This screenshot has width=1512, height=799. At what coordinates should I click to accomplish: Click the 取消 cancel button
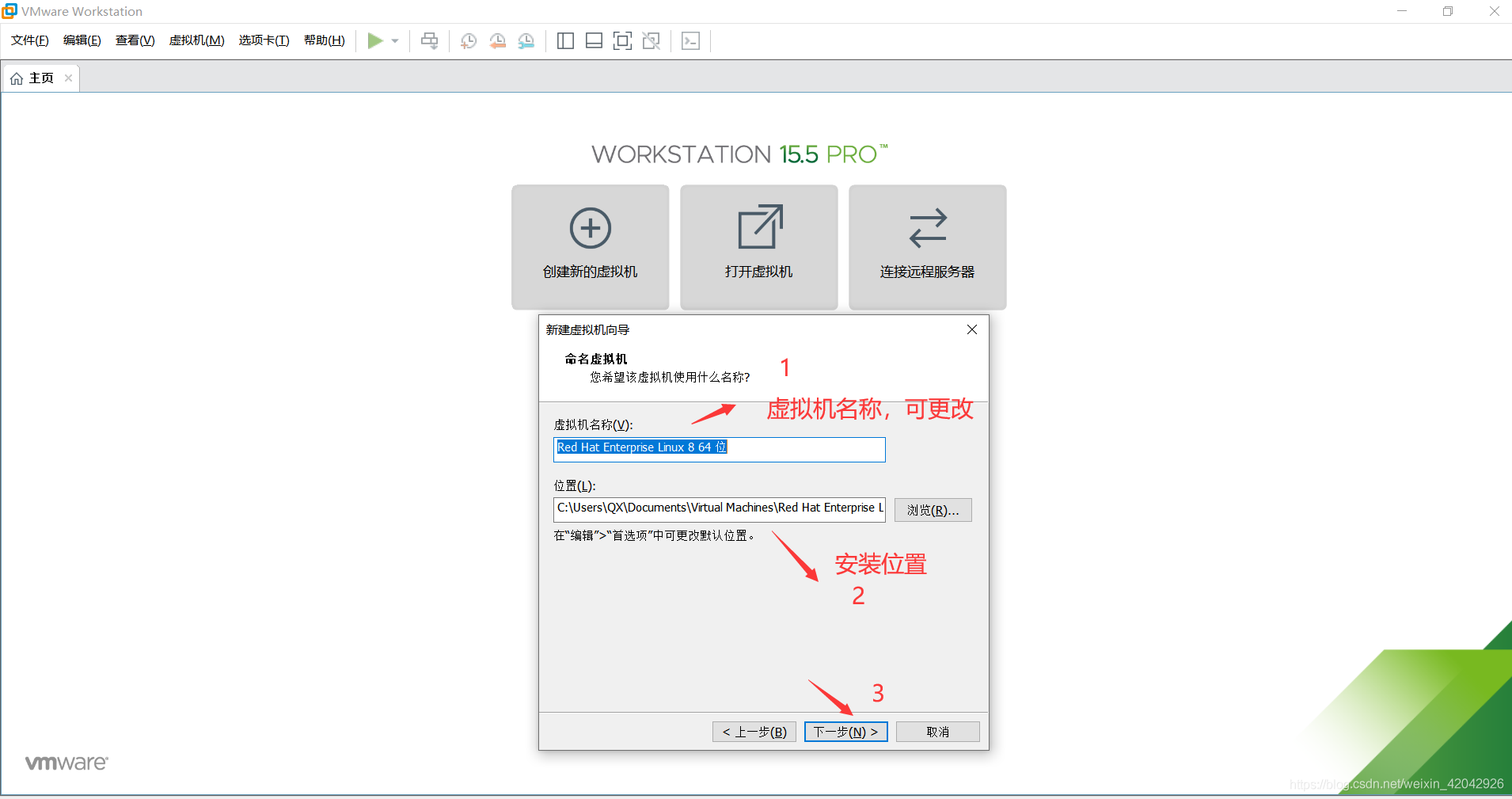click(938, 732)
